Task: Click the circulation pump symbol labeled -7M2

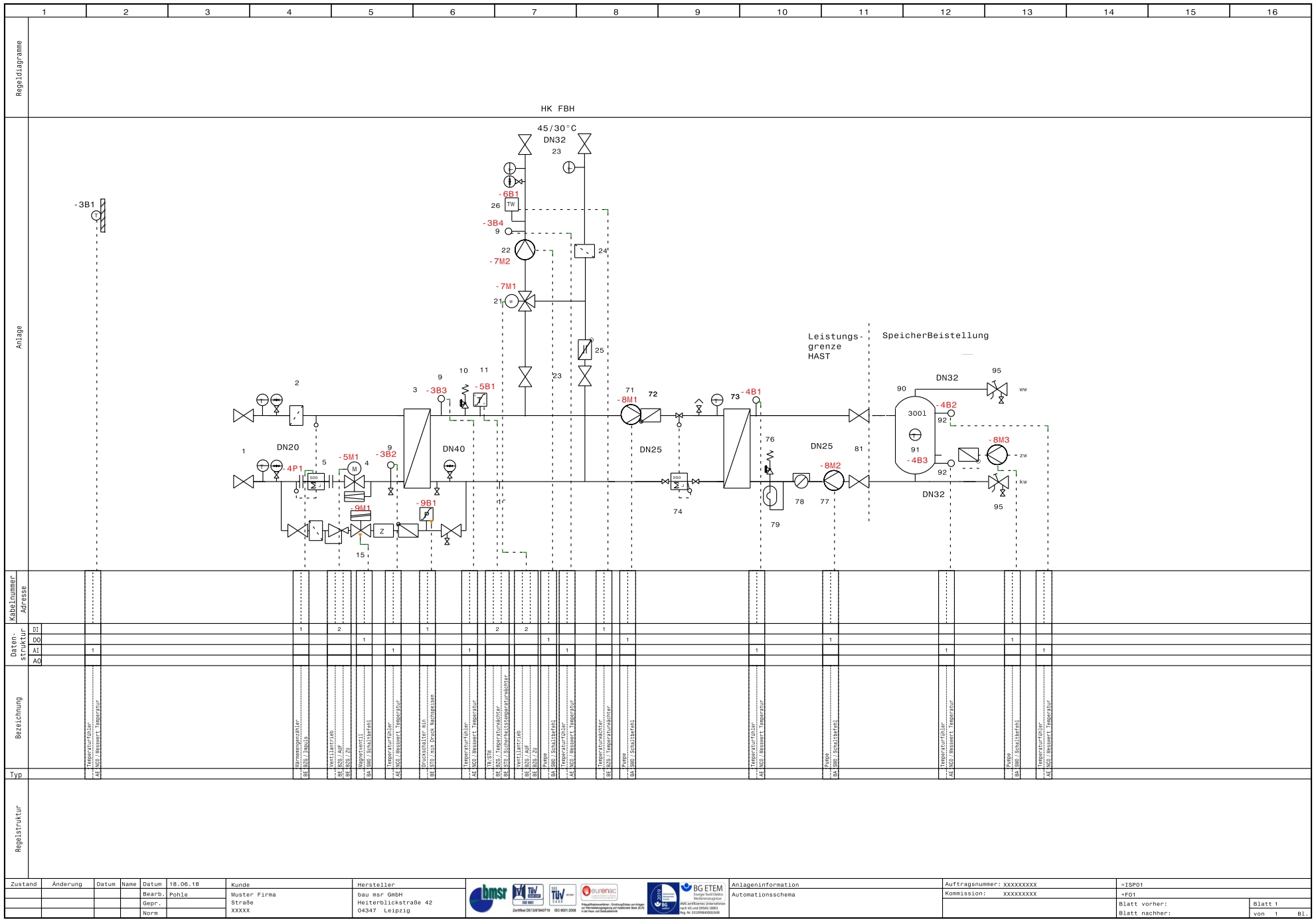Action: tap(525, 250)
